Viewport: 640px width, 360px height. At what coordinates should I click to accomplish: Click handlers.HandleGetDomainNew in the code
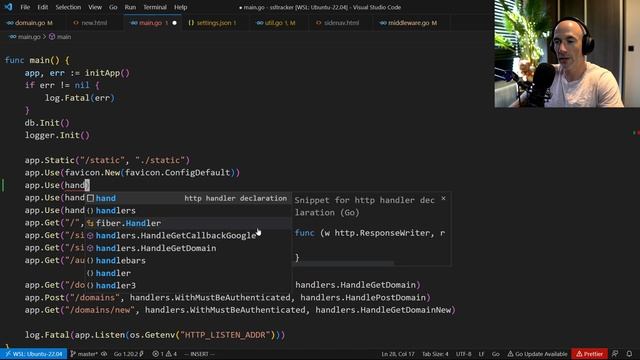coord(383,310)
